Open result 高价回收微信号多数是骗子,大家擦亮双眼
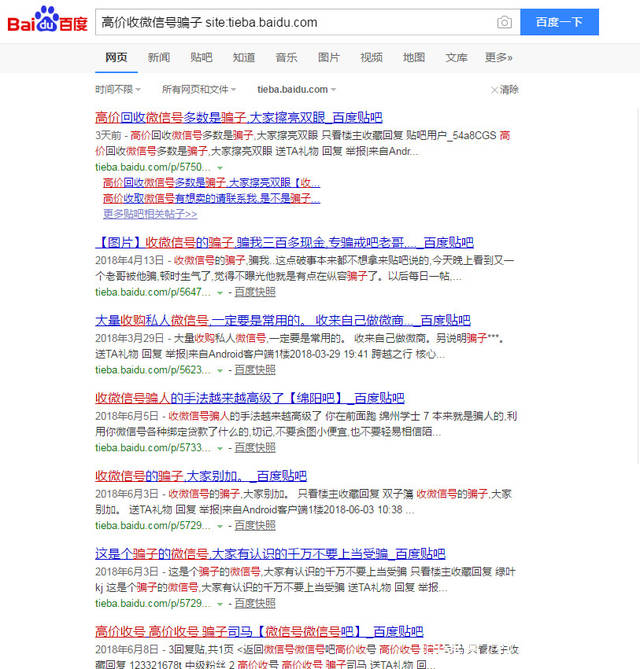The image size is (640, 669). tap(239, 117)
